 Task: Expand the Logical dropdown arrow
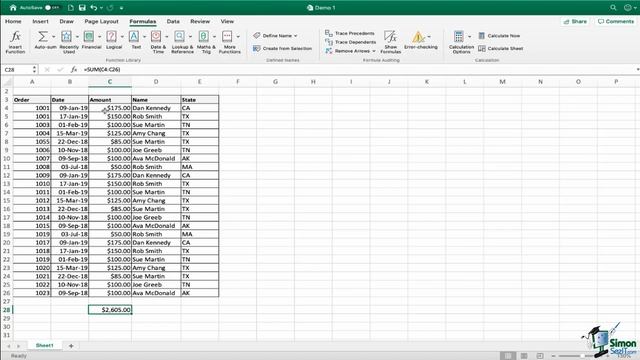coord(122,37)
